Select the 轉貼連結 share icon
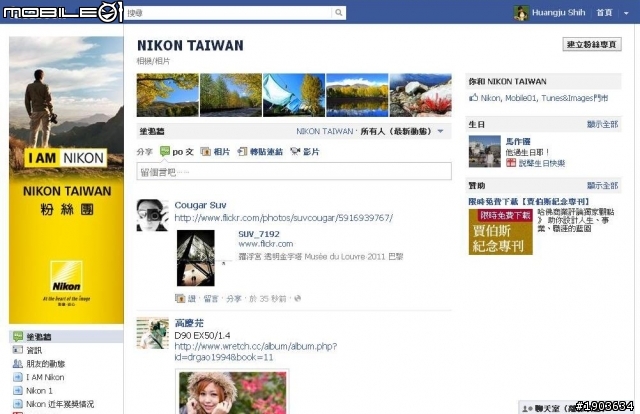640x414 pixels. (242, 151)
